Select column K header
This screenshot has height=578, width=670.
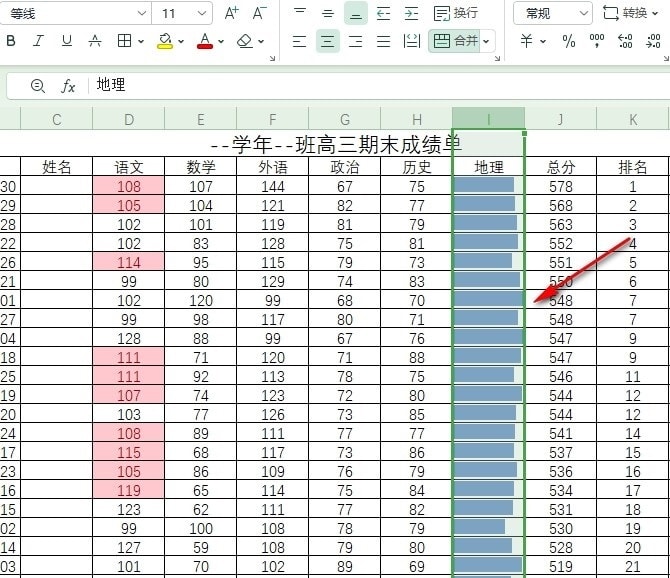point(633,119)
